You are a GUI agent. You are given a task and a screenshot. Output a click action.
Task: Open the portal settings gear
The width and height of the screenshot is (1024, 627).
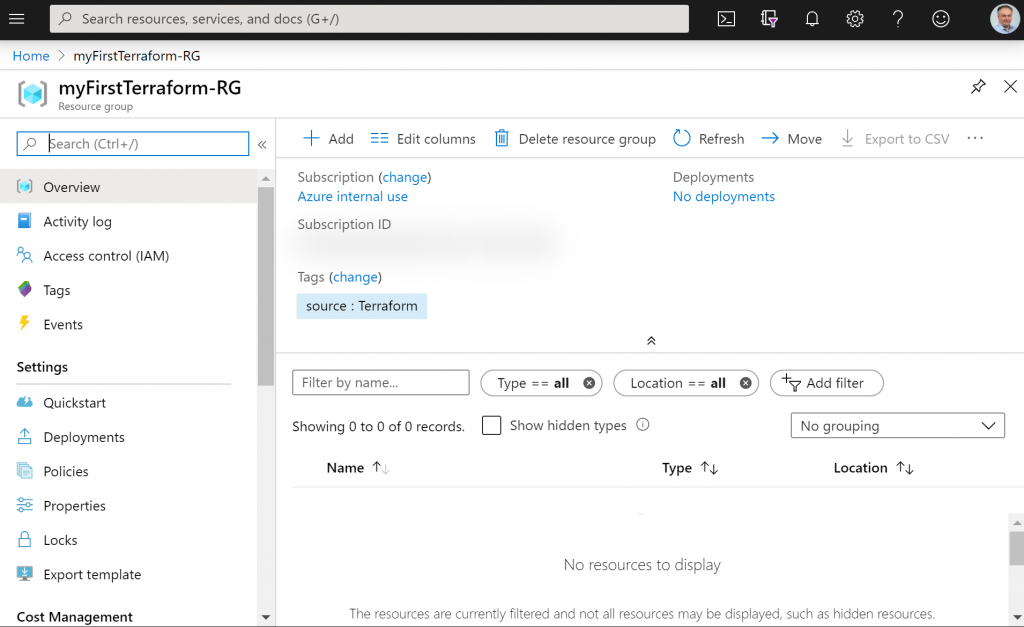pos(855,19)
